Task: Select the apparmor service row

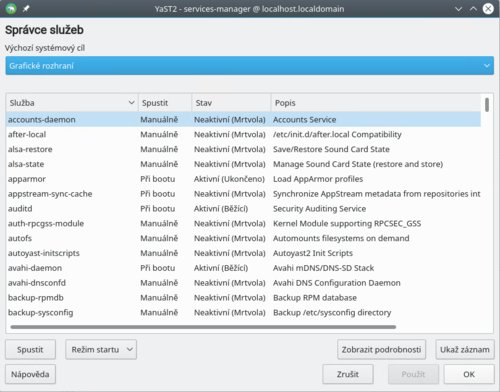Action: tap(243, 179)
